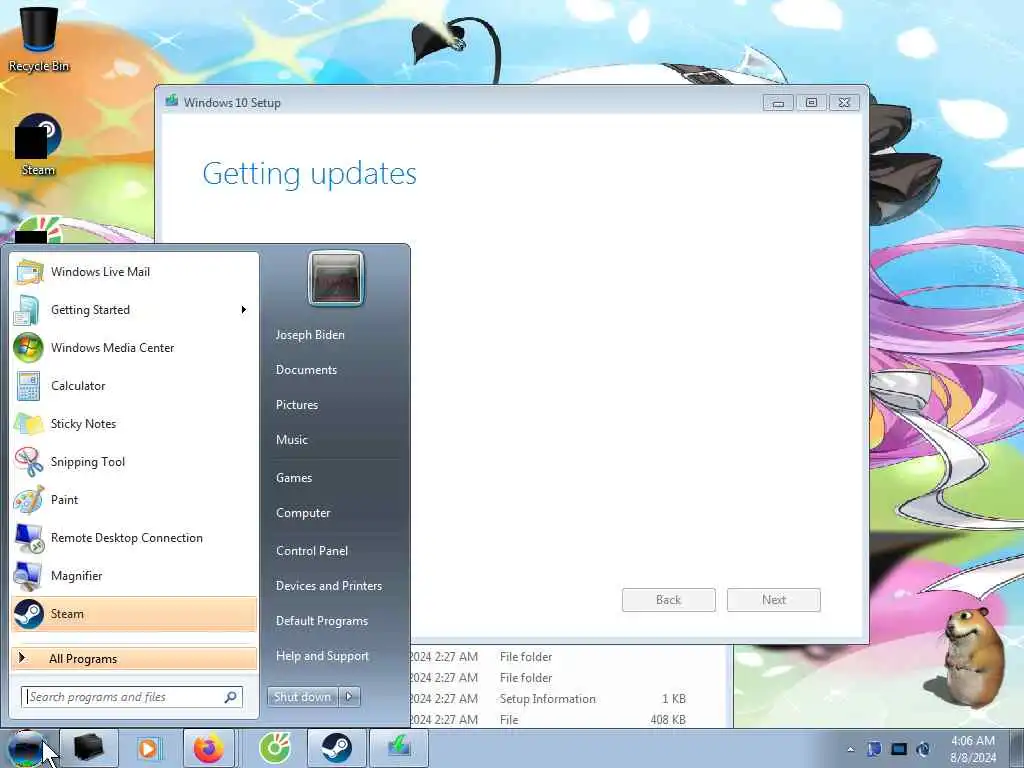Show hidden system tray icons
Image resolution: width=1024 pixels, height=768 pixels.
click(850, 749)
